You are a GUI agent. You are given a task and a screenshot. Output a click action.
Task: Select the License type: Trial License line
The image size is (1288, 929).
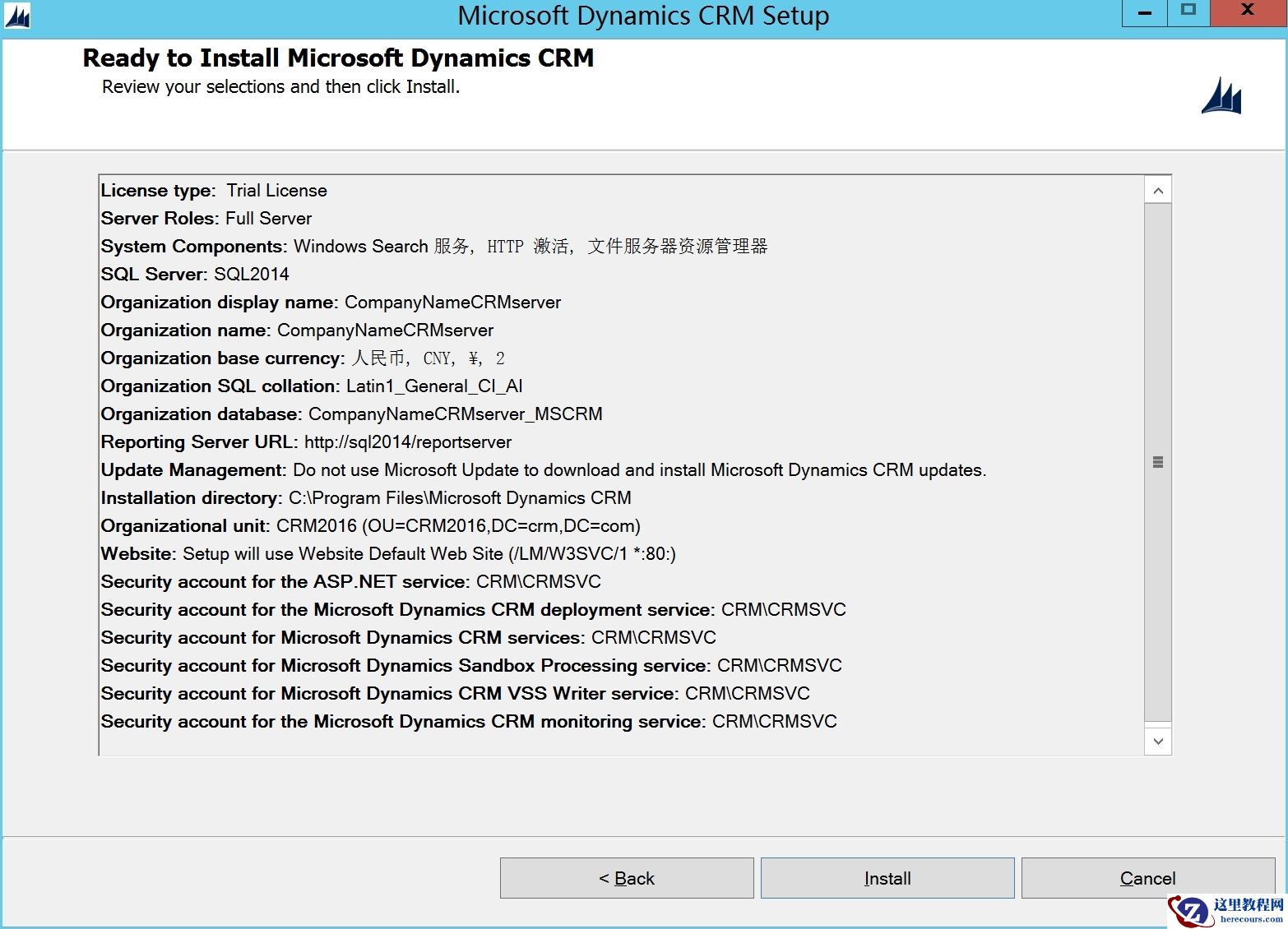coord(214,190)
